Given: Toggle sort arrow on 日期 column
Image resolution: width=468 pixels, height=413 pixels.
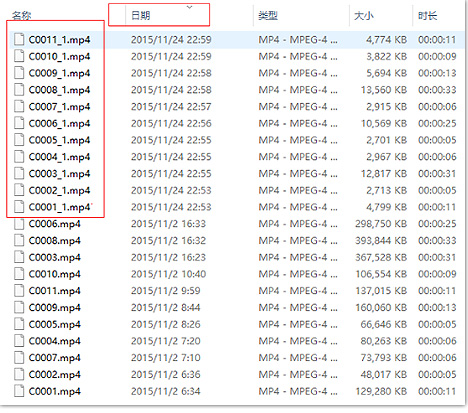Looking at the screenshot, I should pyautogui.click(x=189, y=7).
